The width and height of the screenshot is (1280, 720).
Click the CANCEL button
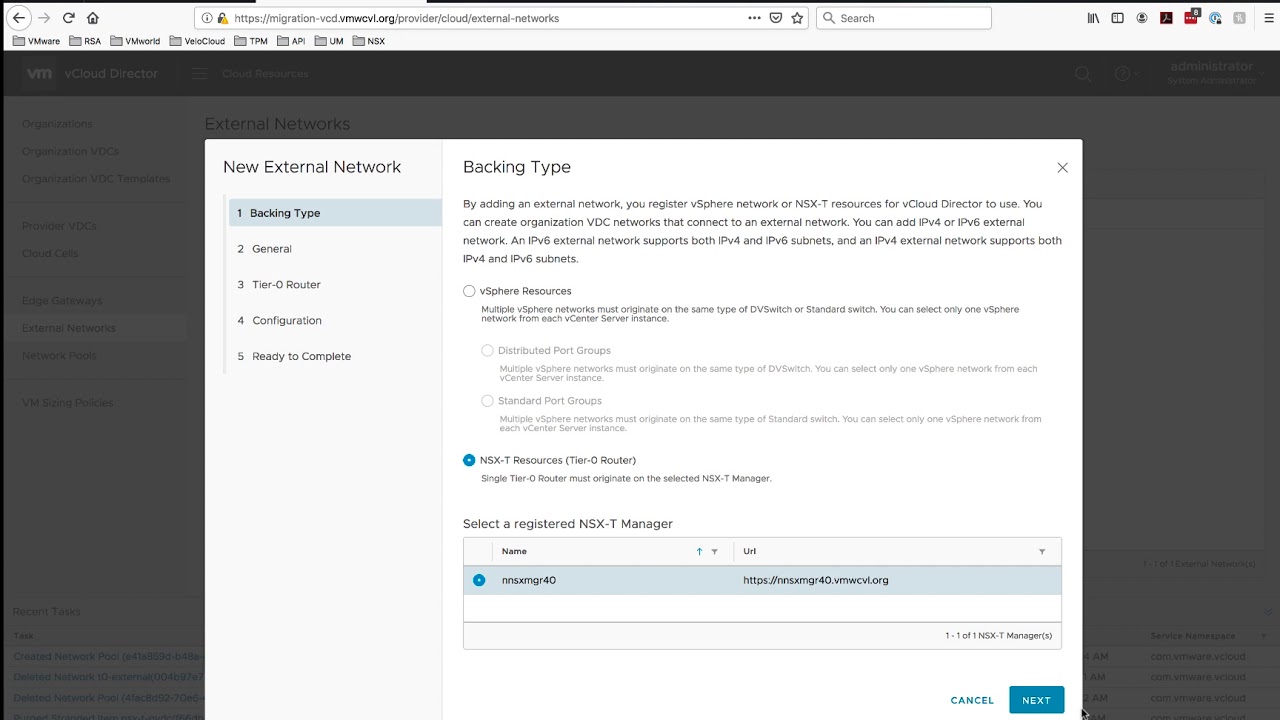[x=972, y=700]
